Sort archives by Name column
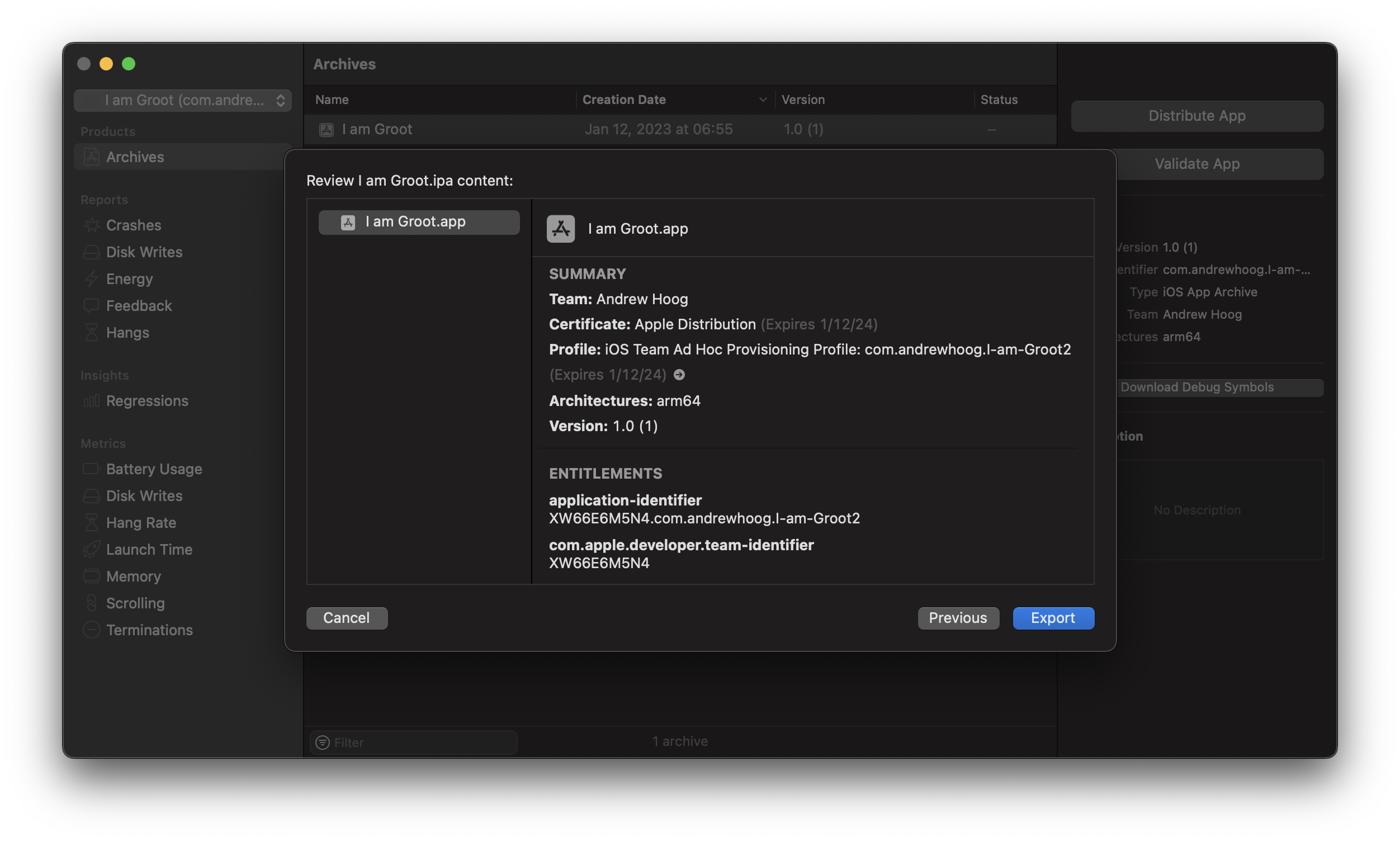 (x=440, y=100)
